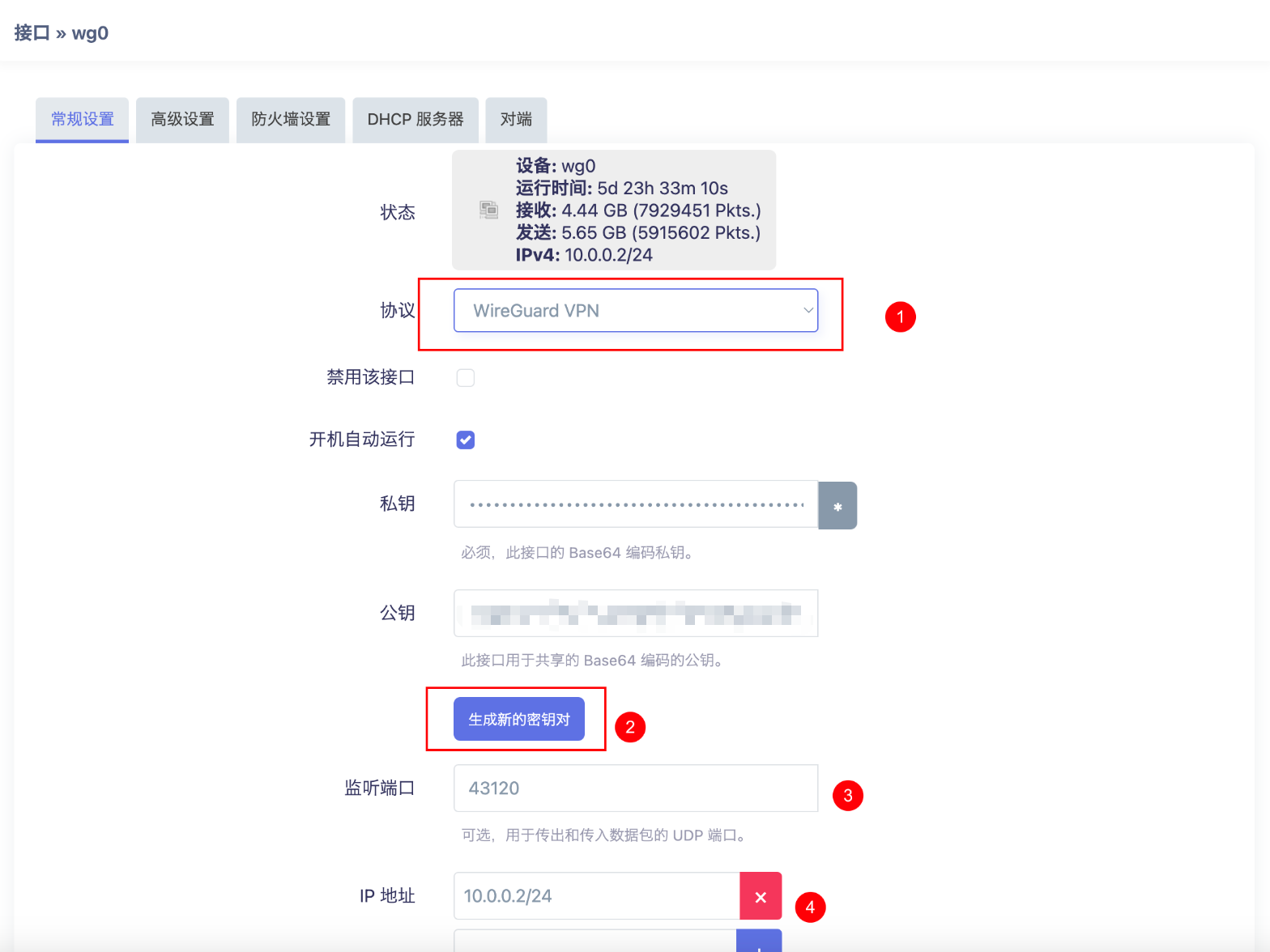Uncheck the 开机自动运行 checkbox
This screenshot has width=1270, height=952.
coord(466,440)
